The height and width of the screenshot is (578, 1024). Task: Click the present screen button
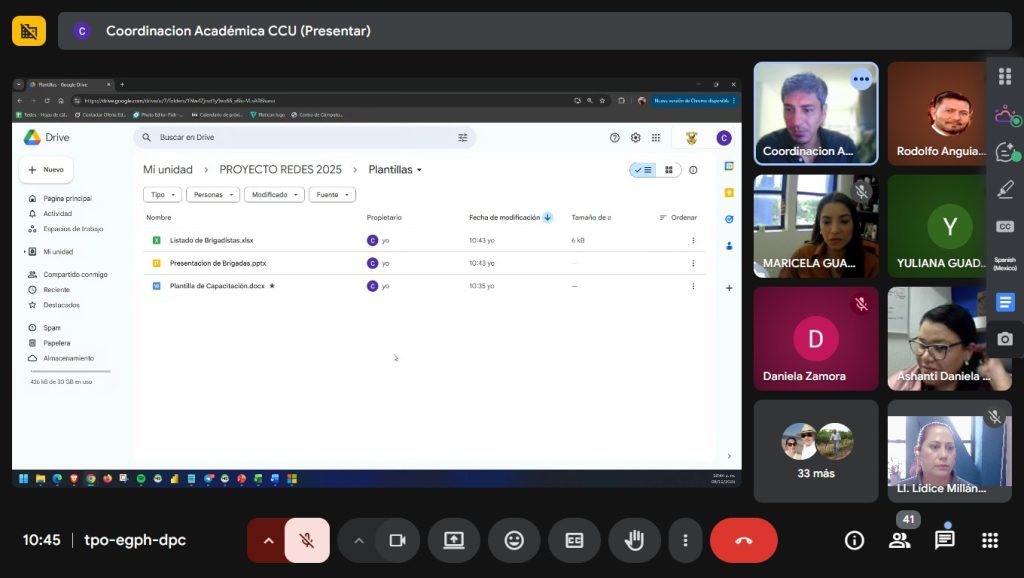(x=454, y=540)
